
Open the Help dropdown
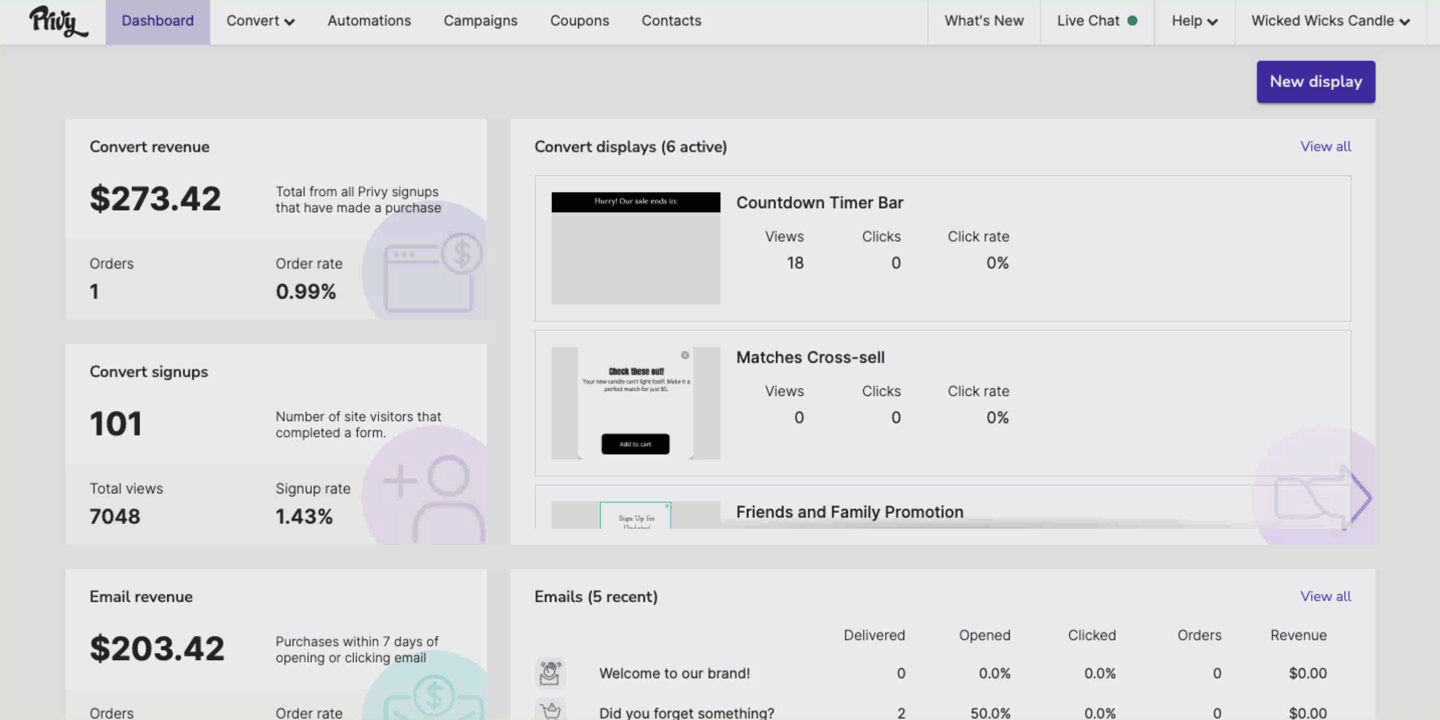pos(1194,21)
